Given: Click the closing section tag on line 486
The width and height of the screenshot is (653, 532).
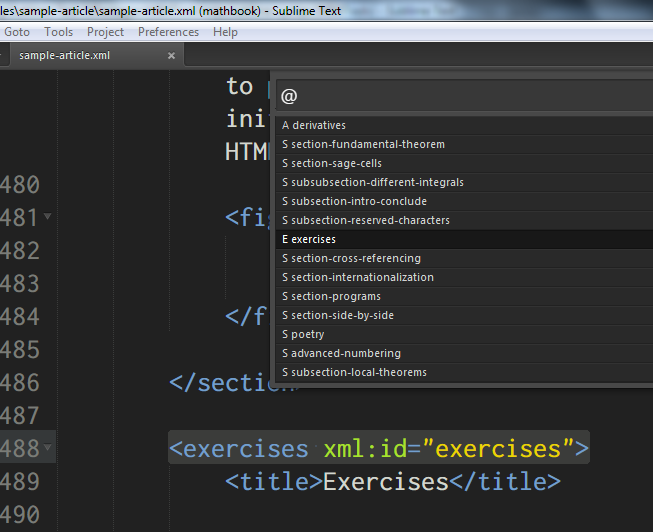Looking at the screenshot, I should click(x=234, y=383).
